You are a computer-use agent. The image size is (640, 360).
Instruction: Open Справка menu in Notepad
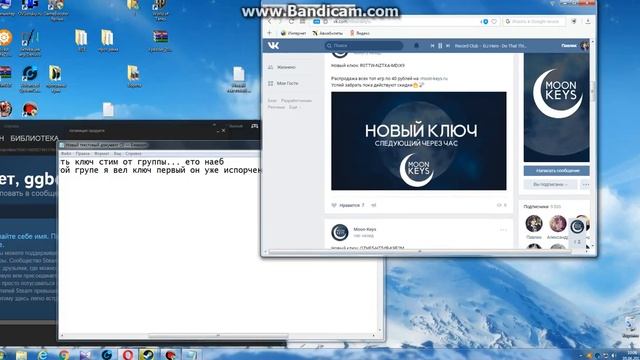pyautogui.click(x=133, y=154)
